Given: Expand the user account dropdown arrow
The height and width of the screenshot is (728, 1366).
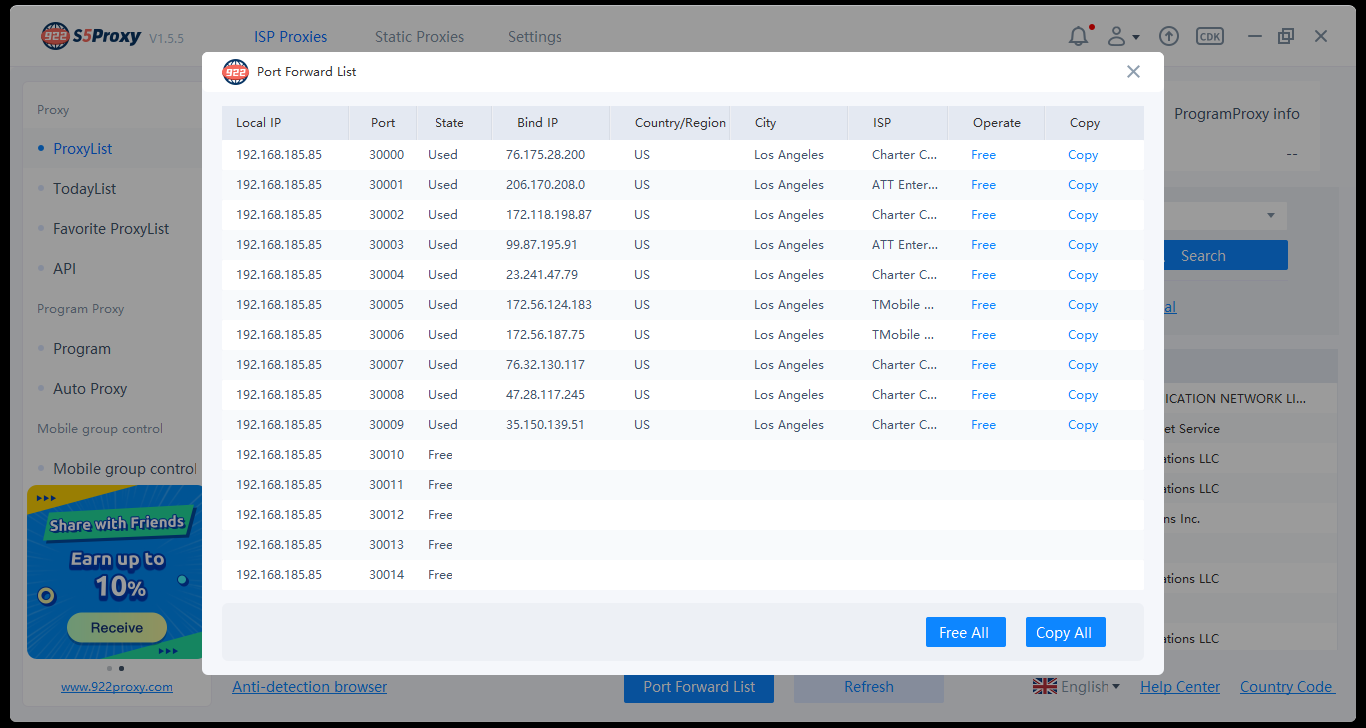Looking at the screenshot, I should click(1134, 38).
